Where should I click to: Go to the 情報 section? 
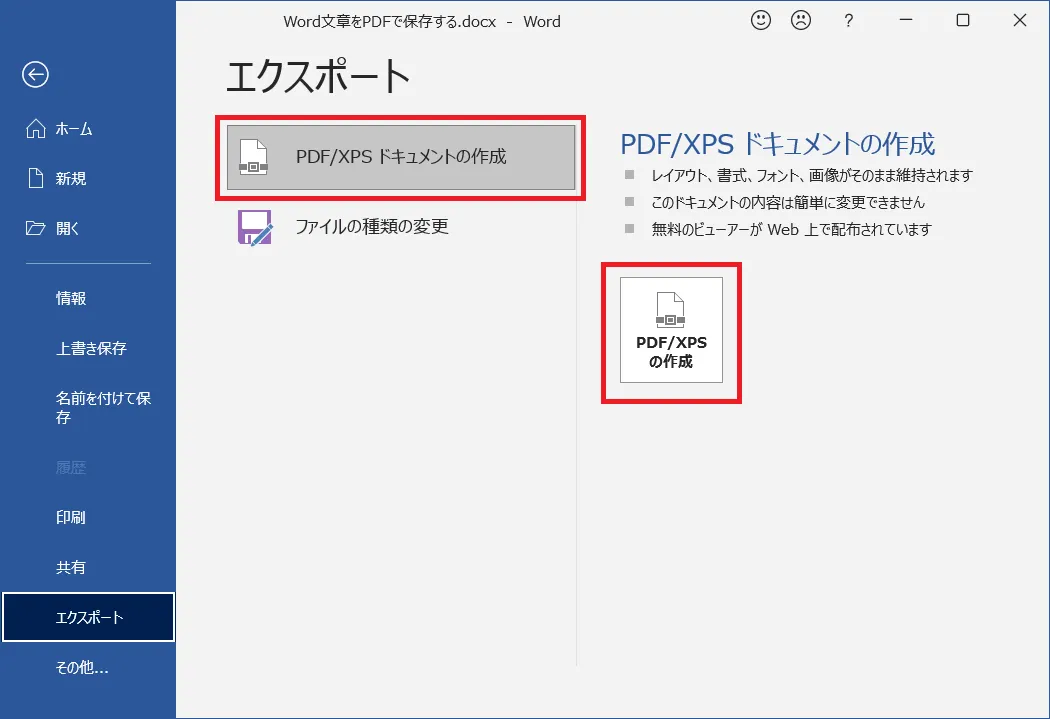pyautogui.click(x=88, y=299)
